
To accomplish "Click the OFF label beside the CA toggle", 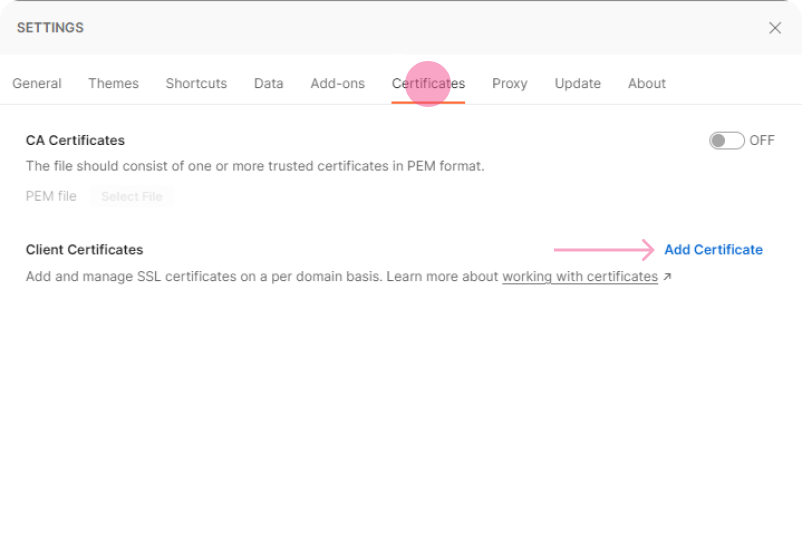I will coord(762,141).
